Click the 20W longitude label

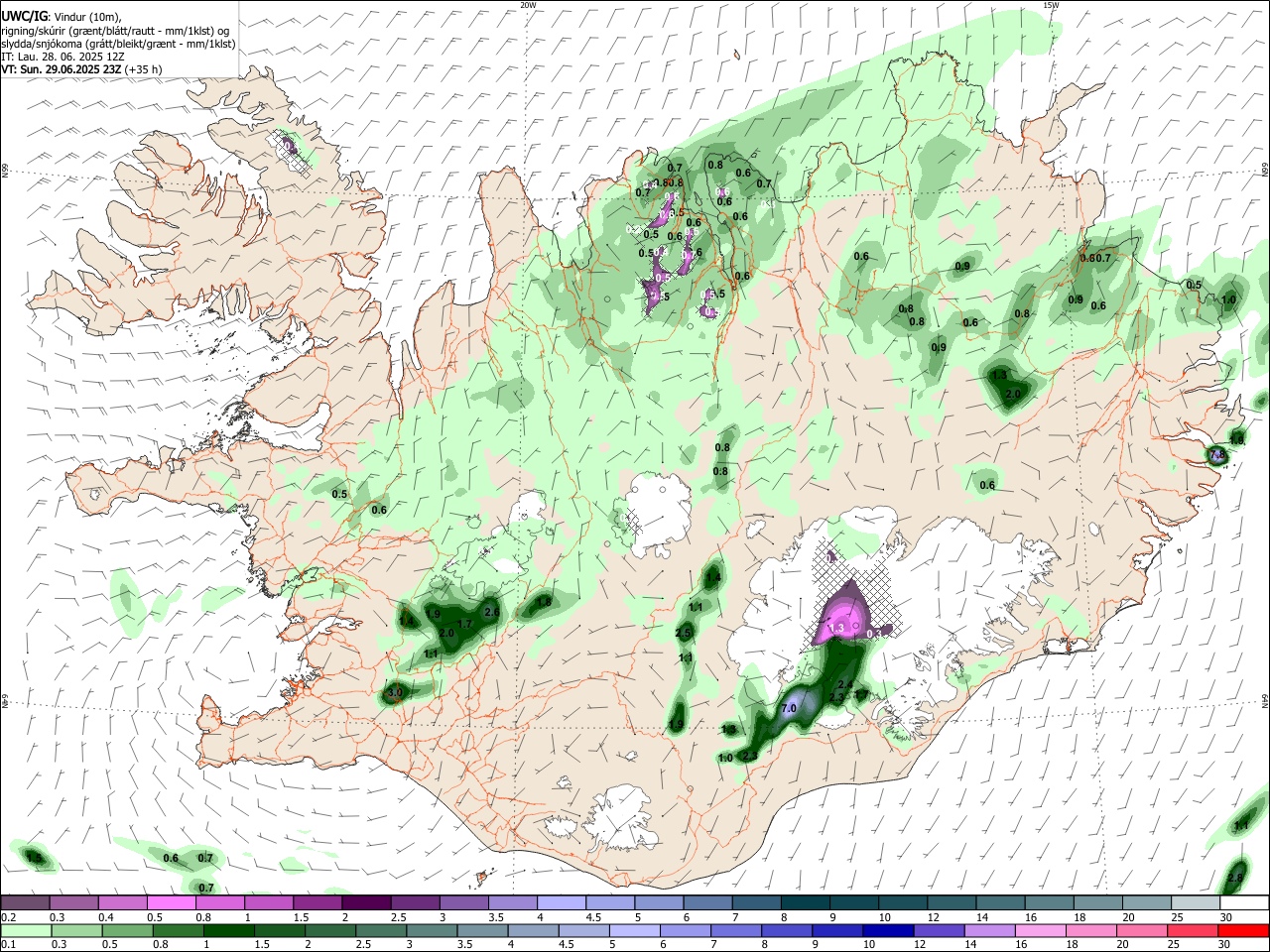click(x=528, y=5)
